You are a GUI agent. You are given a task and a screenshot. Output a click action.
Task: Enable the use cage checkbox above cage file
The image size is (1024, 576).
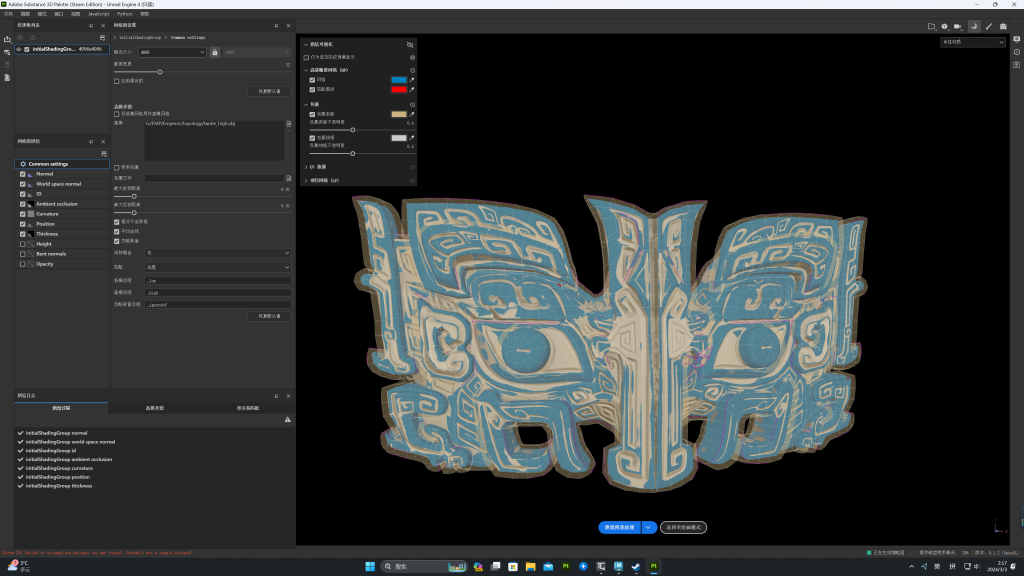117,168
